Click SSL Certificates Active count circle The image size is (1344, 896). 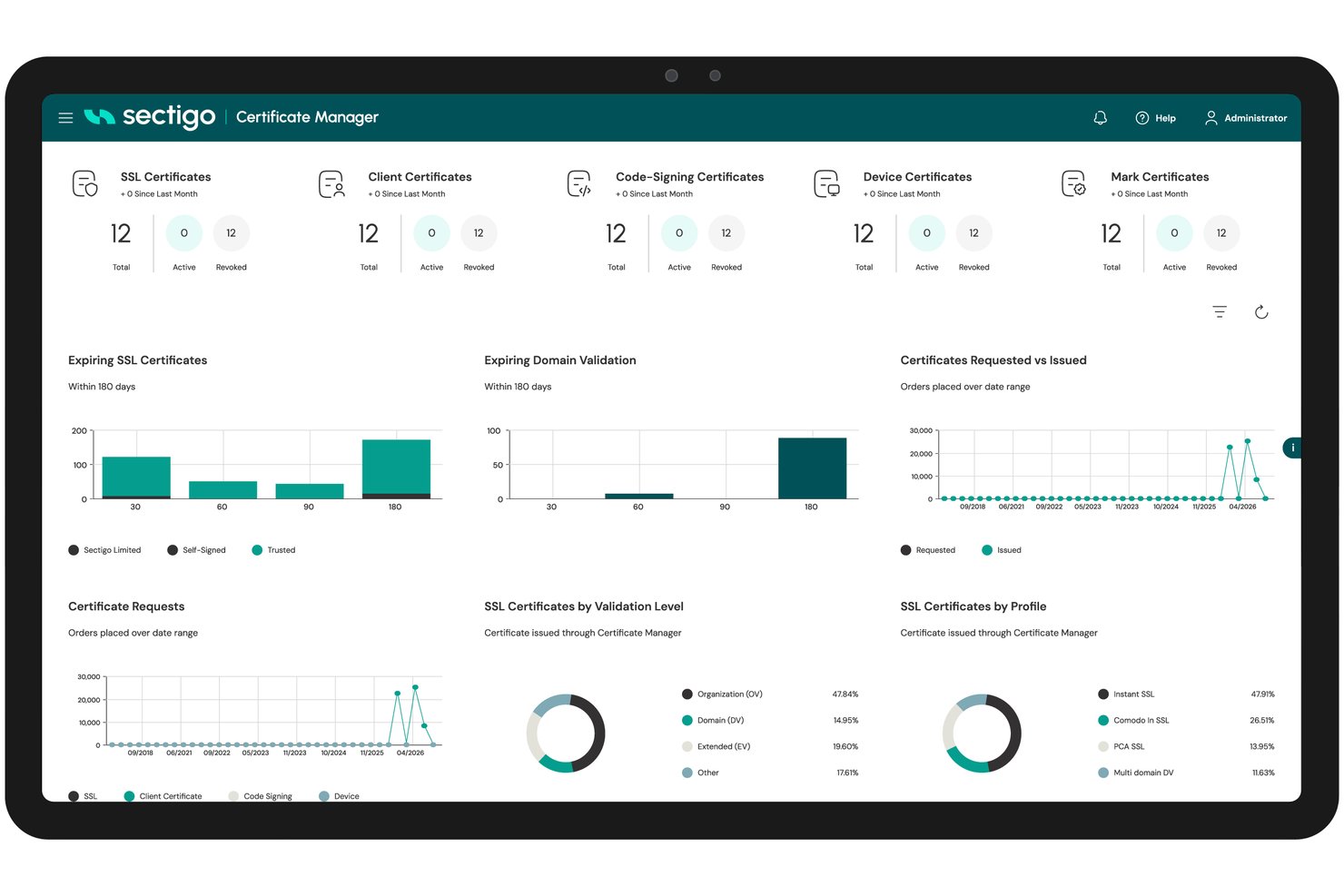click(x=184, y=233)
